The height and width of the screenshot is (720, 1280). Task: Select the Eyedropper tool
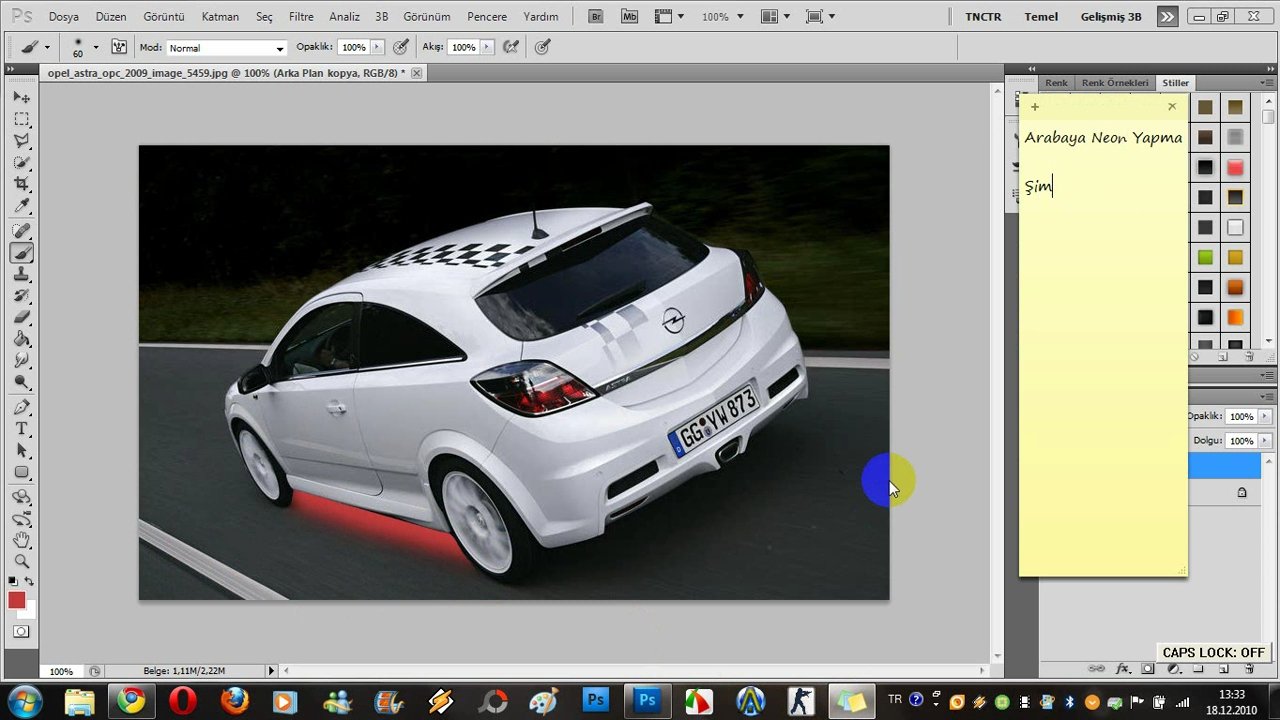[21, 207]
